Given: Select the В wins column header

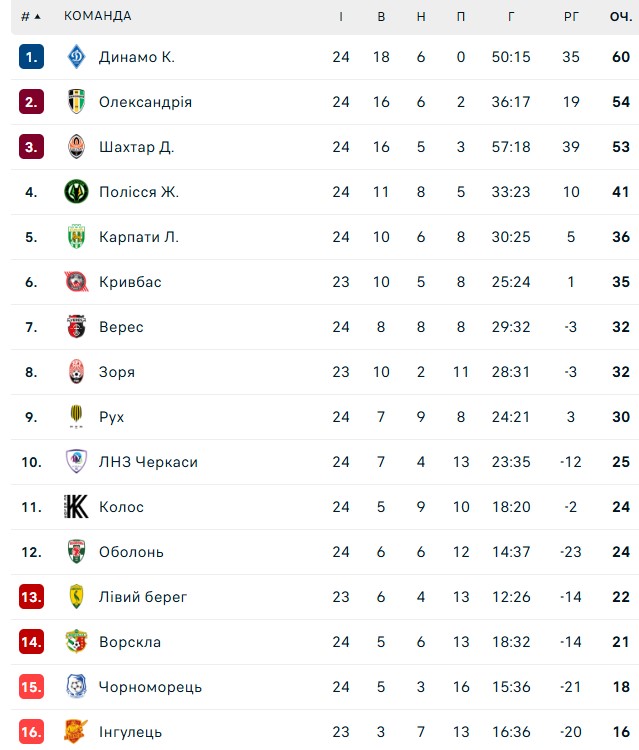Looking at the screenshot, I should (x=381, y=17).
